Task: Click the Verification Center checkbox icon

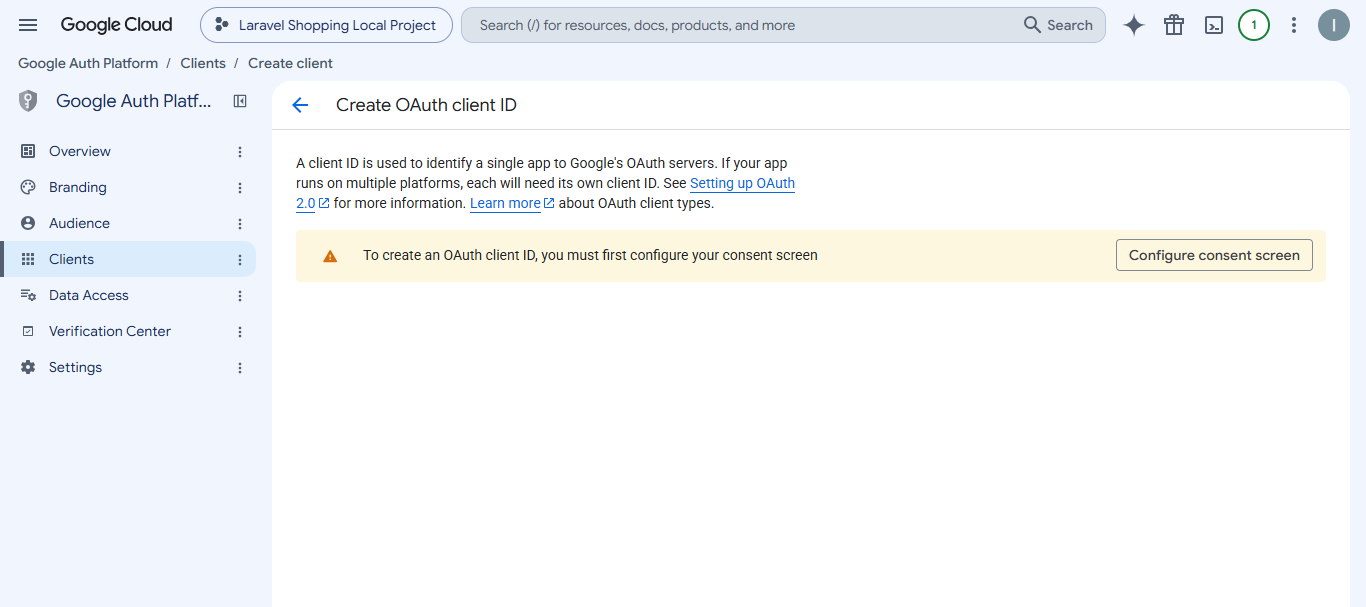Action: coord(28,331)
